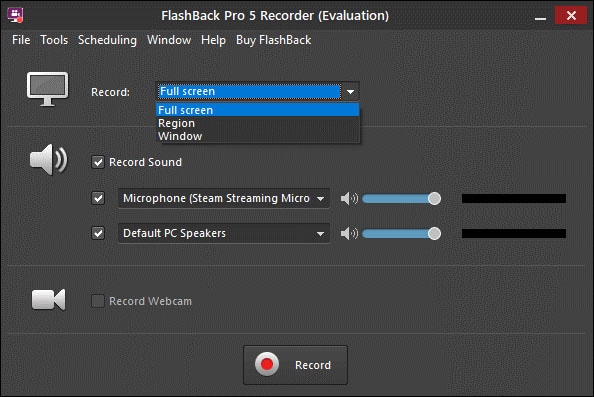Viewport: 594px width, 397px height.
Task: Click the red record circle icon
Action: coord(267,364)
